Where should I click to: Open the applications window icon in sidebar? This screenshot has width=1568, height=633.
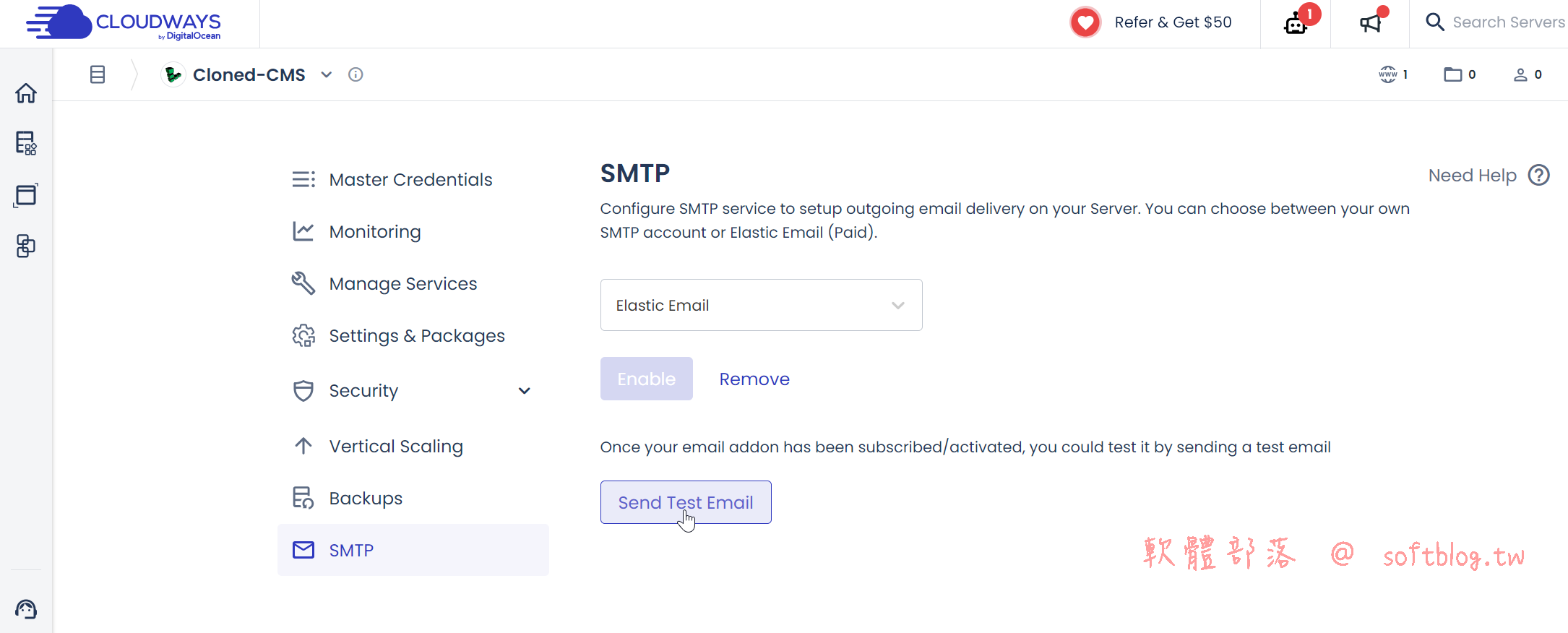(26, 194)
